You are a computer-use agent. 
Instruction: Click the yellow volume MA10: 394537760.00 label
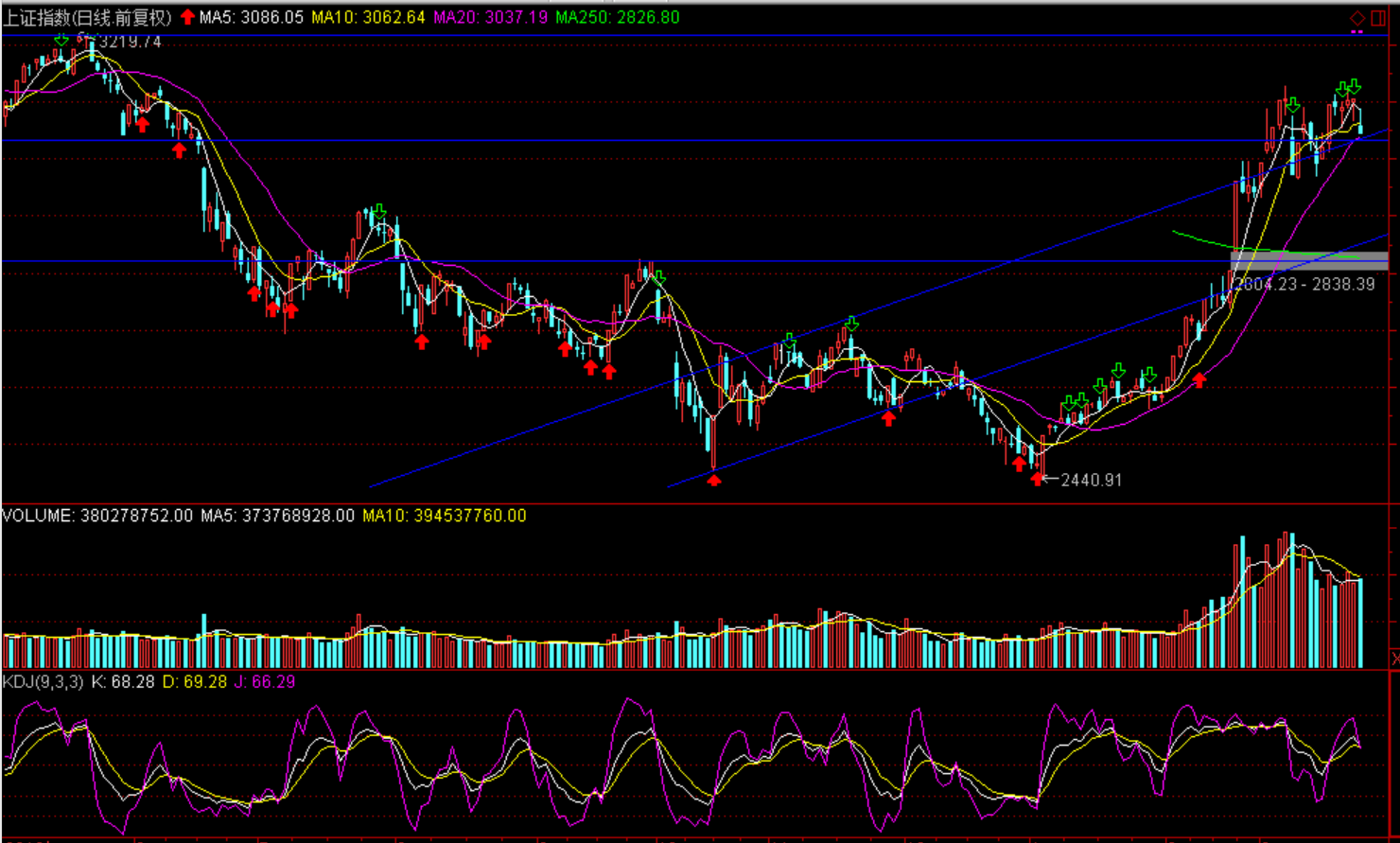[444, 516]
